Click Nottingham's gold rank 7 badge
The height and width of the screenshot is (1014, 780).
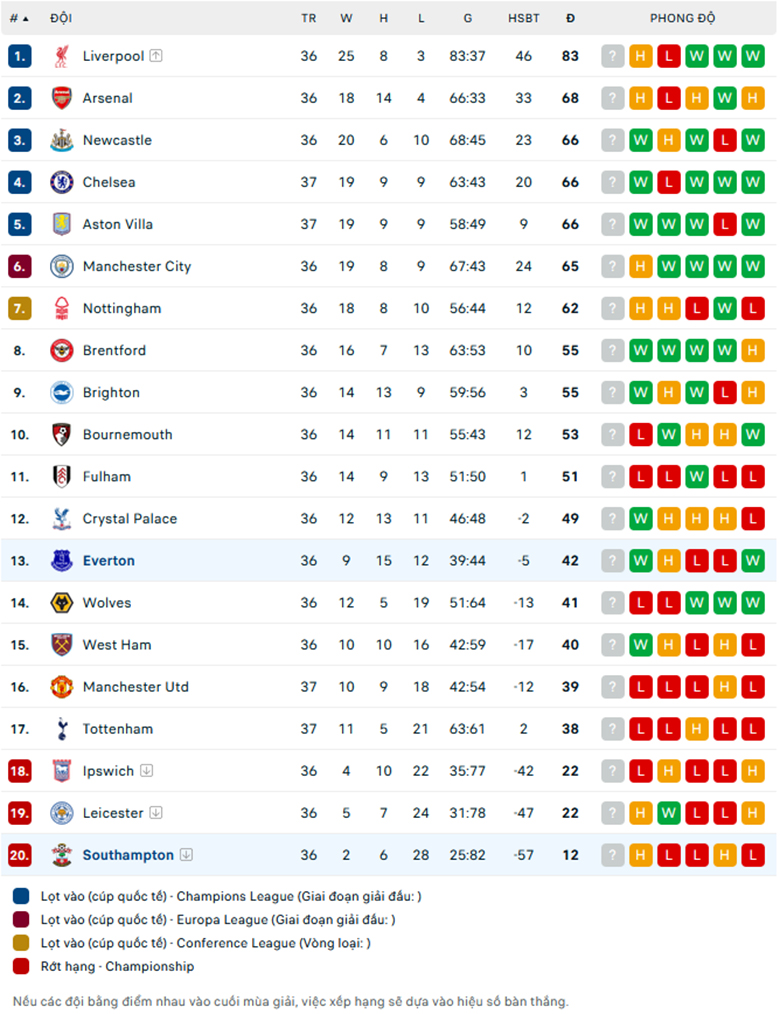[x=19, y=308]
